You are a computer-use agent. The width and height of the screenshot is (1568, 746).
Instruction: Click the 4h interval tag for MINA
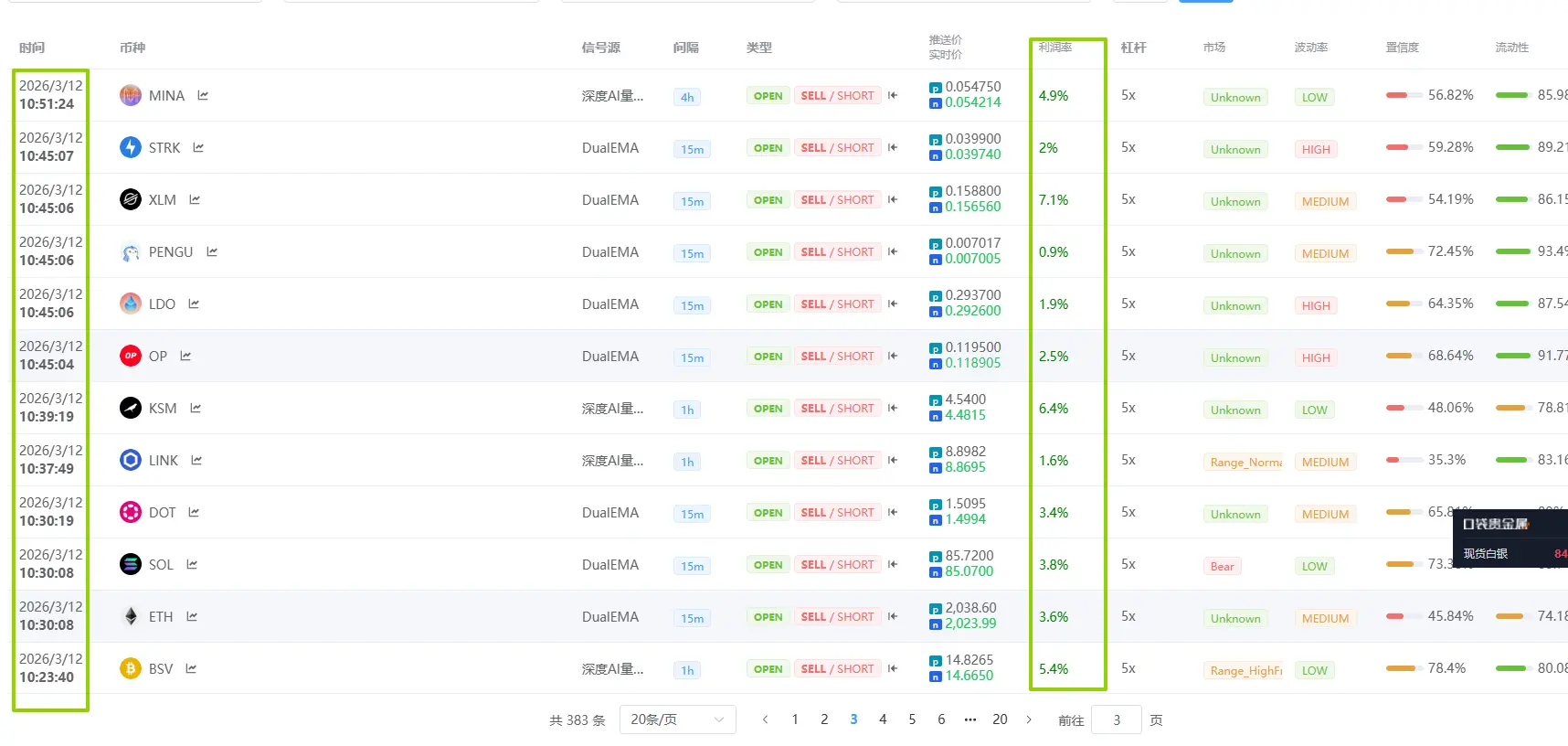pyautogui.click(x=687, y=97)
